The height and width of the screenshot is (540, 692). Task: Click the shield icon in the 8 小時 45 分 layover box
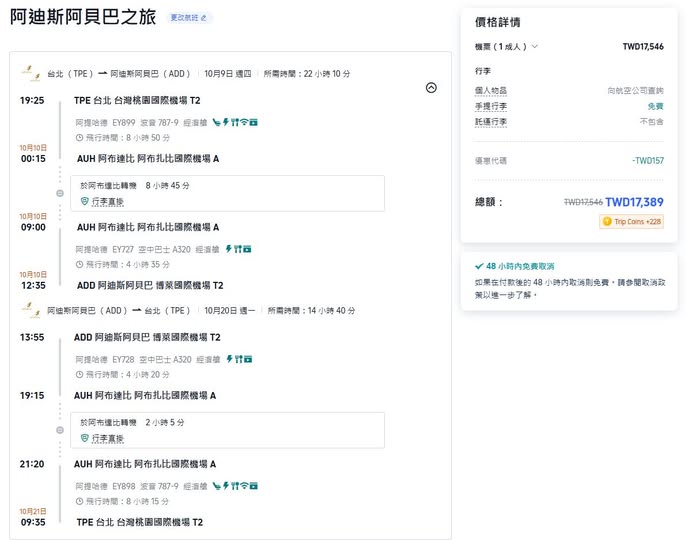click(x=85, y=201)
